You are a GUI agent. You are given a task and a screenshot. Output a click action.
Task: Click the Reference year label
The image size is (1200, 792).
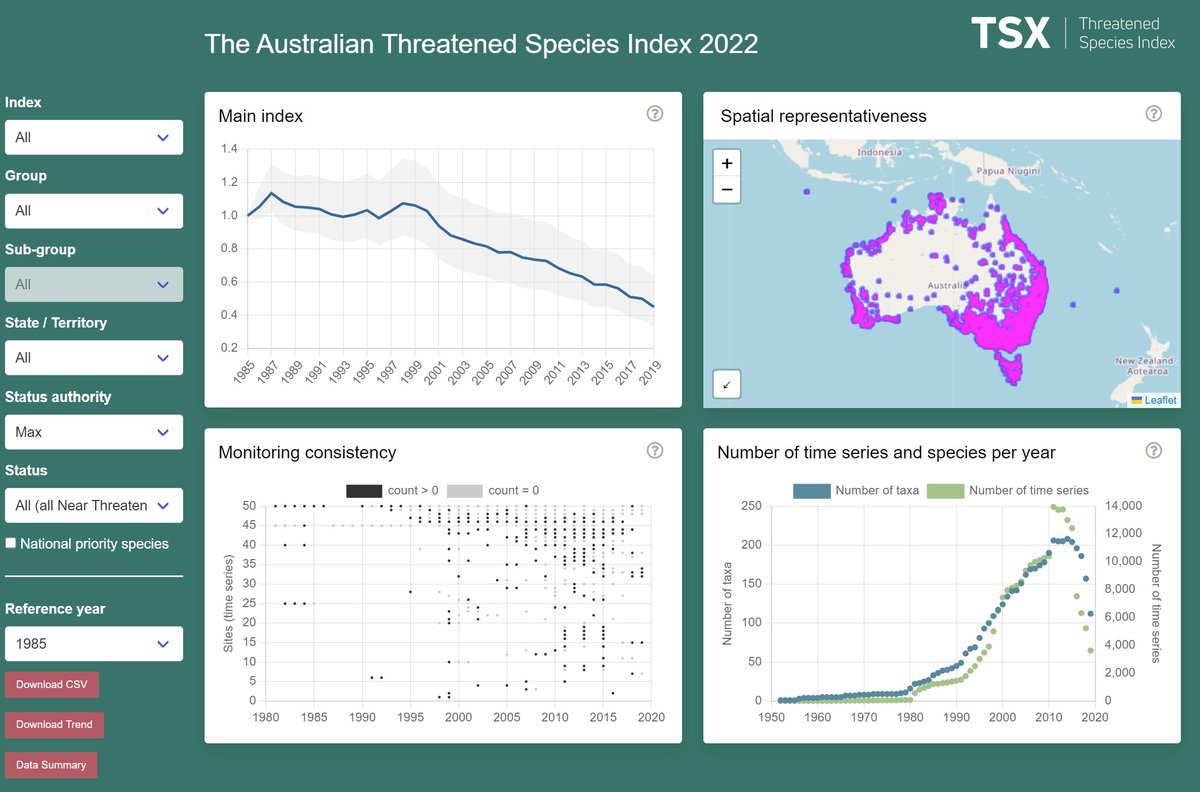click(x=55, y=609)
